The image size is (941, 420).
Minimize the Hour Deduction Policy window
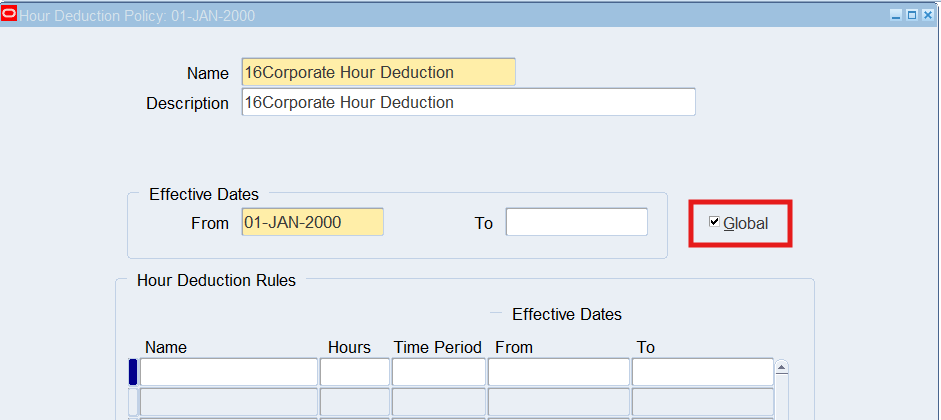pyautogui.click(x=896, y=15)
